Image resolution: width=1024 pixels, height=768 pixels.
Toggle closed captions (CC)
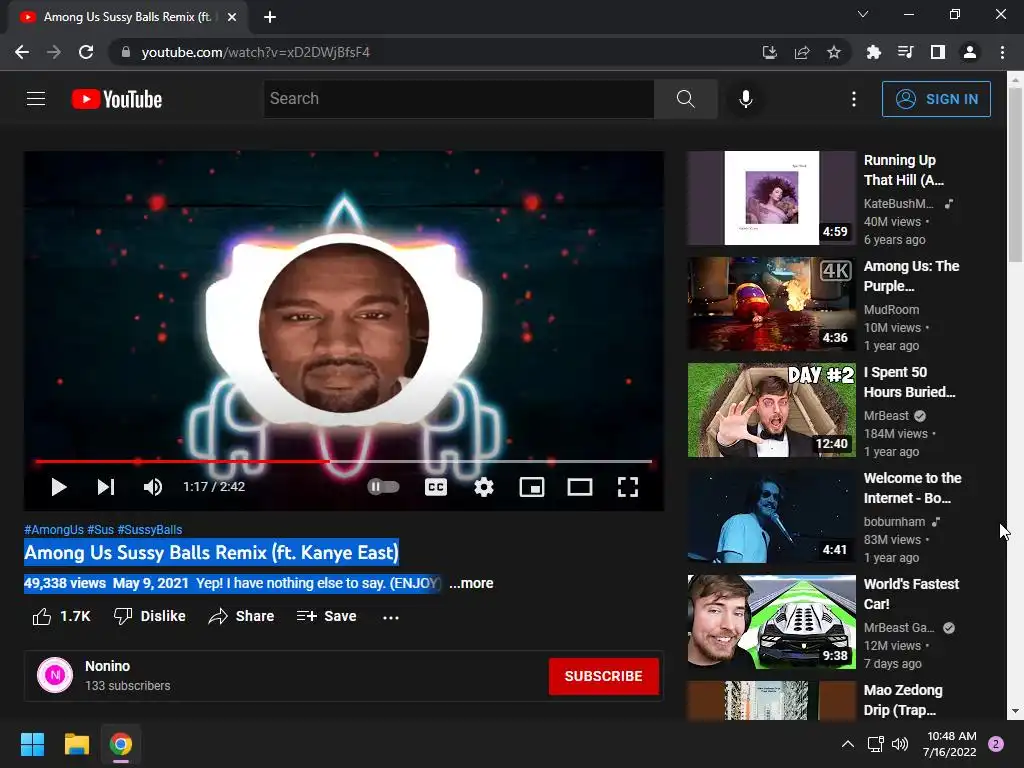tap(436, 487)
